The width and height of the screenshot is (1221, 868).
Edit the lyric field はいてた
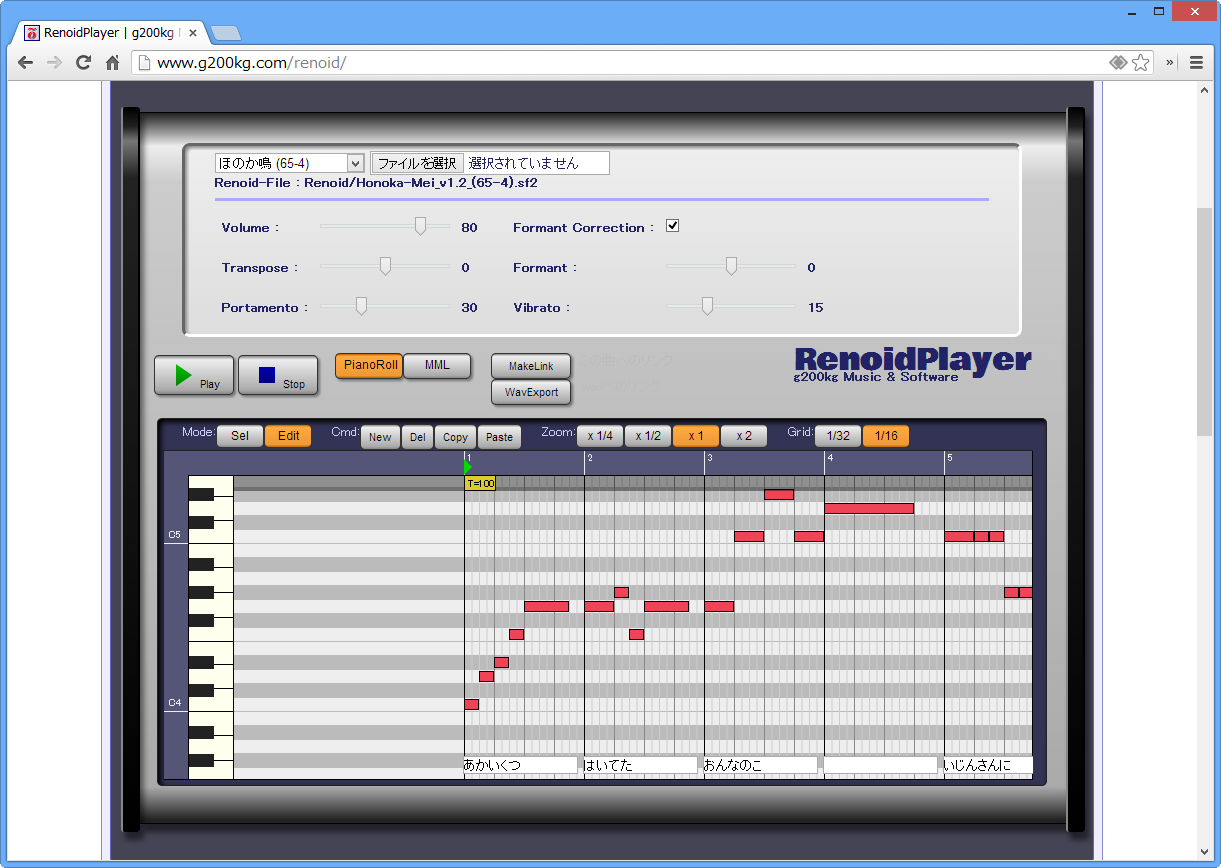click(640, 765)
